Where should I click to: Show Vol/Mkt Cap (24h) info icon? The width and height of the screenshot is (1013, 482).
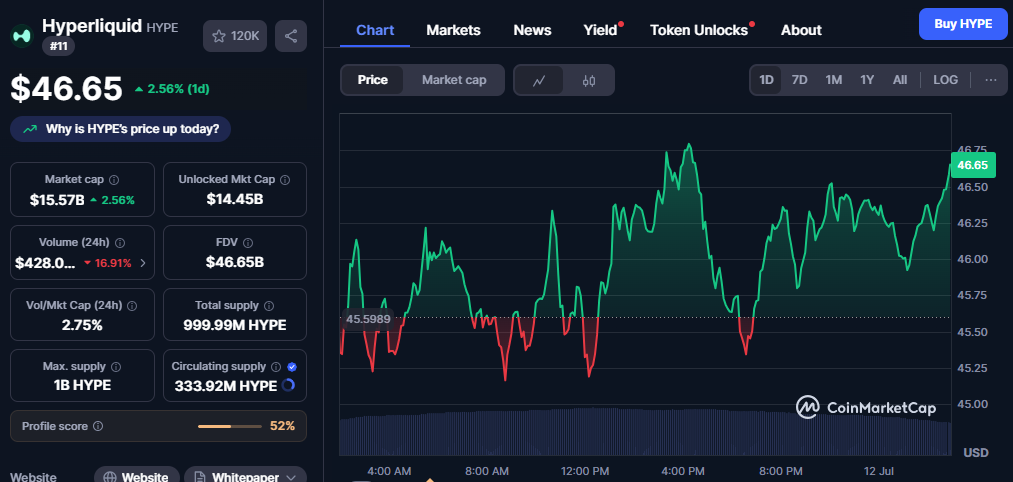click(x=132, y=306)
